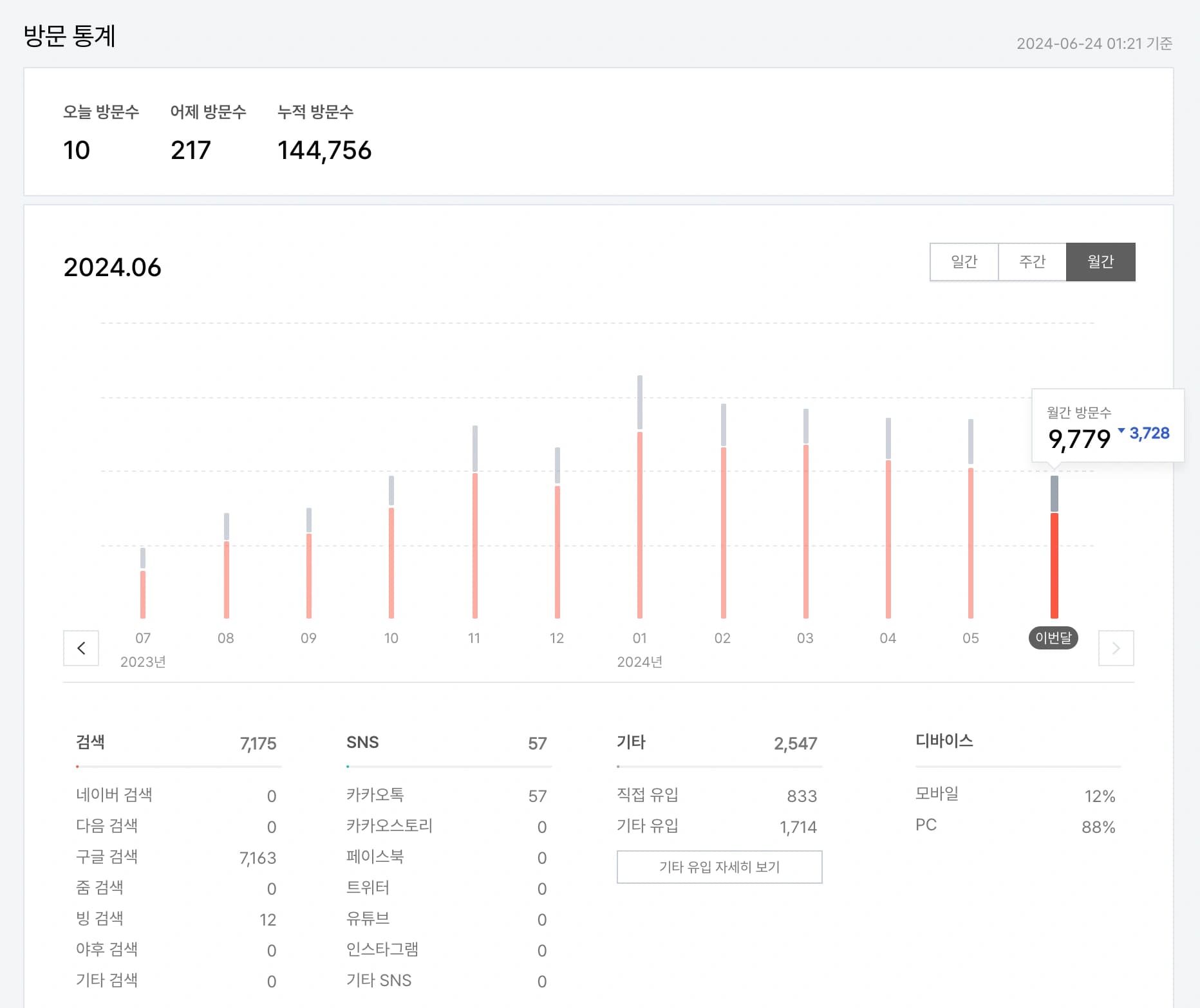Screen dimensions: 1200x1008
Task: Click the 방문 통계 page title
Action: (x=70, y=35)
